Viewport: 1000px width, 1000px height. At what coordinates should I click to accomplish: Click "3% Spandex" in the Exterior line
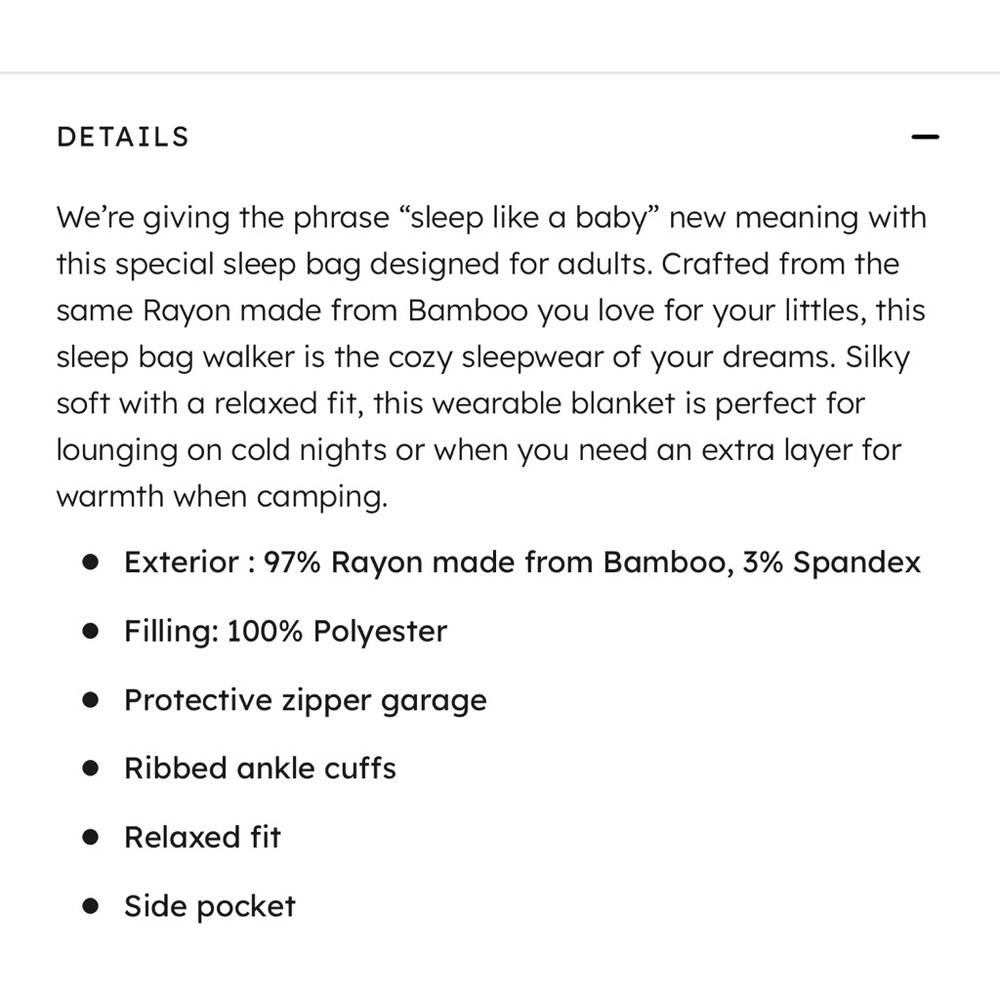coord(832,562)
